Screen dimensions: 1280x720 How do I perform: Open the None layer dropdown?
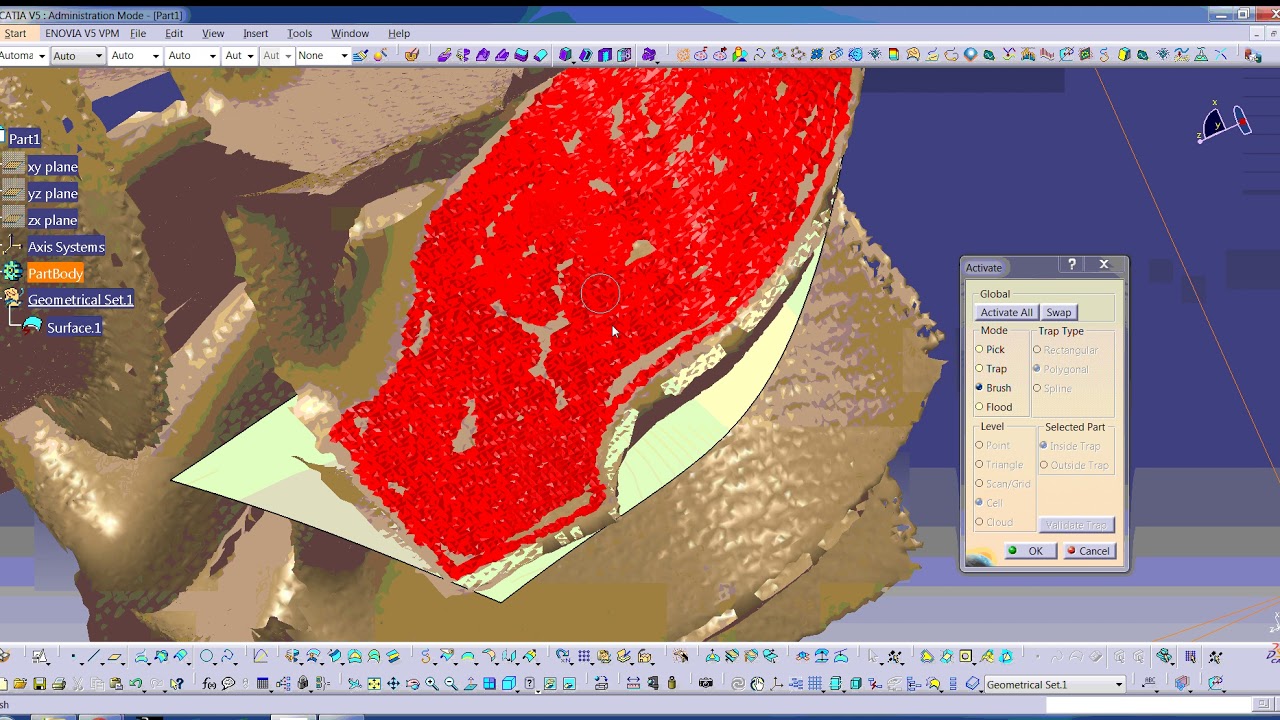coord(322,55)
